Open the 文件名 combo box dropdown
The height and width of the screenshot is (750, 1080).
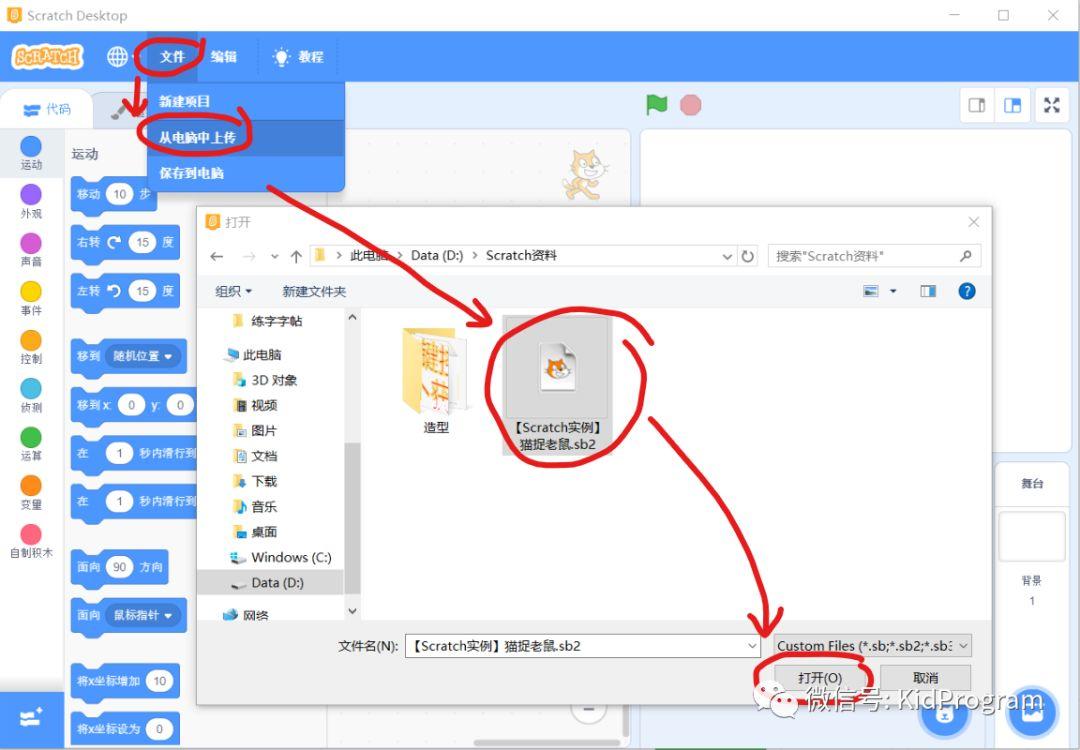pyautogui.click(x=751, y=646)
